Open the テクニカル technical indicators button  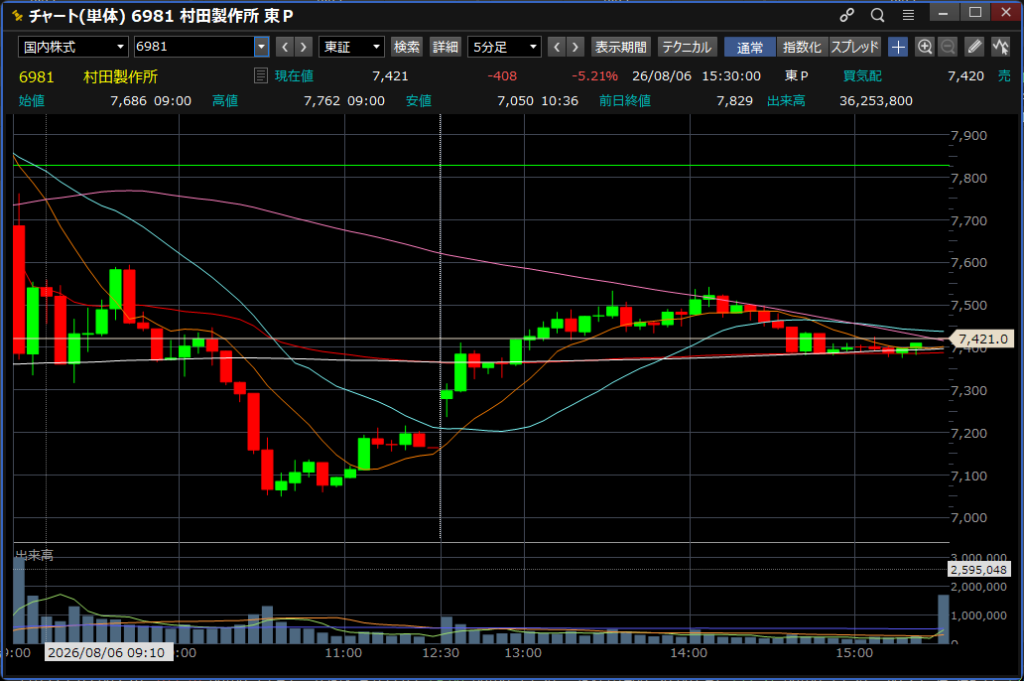[686, 47]
